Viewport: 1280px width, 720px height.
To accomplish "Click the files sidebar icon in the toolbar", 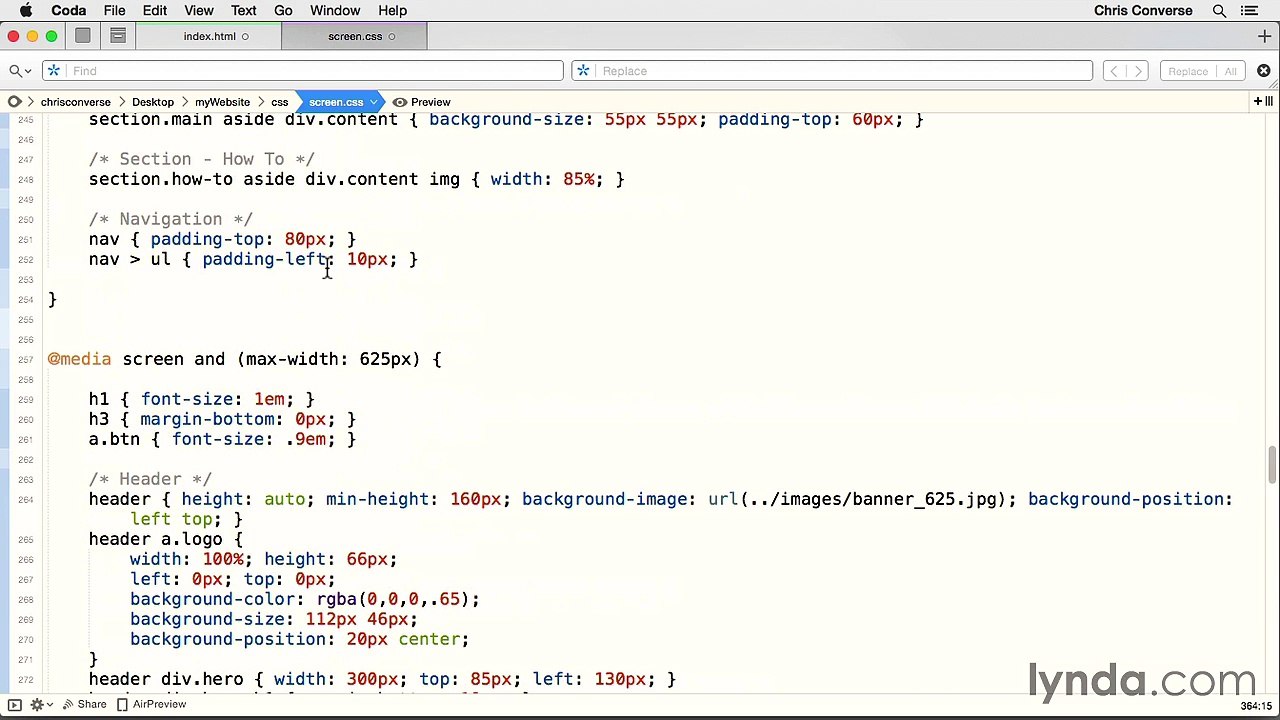I will click(x=118, y=36).
